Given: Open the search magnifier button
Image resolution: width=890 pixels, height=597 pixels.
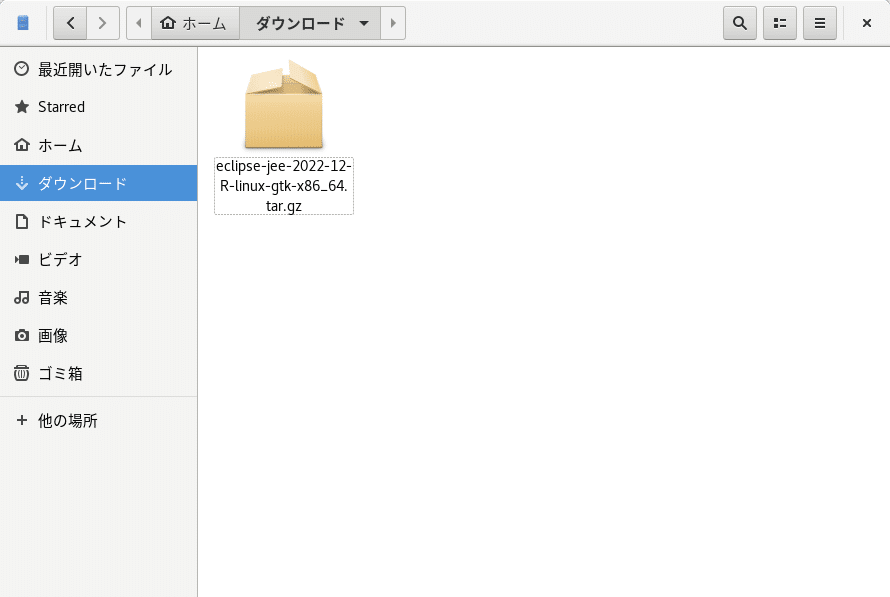Looking at the screenshot, I should pyautogui.click(x=740, y=23).
